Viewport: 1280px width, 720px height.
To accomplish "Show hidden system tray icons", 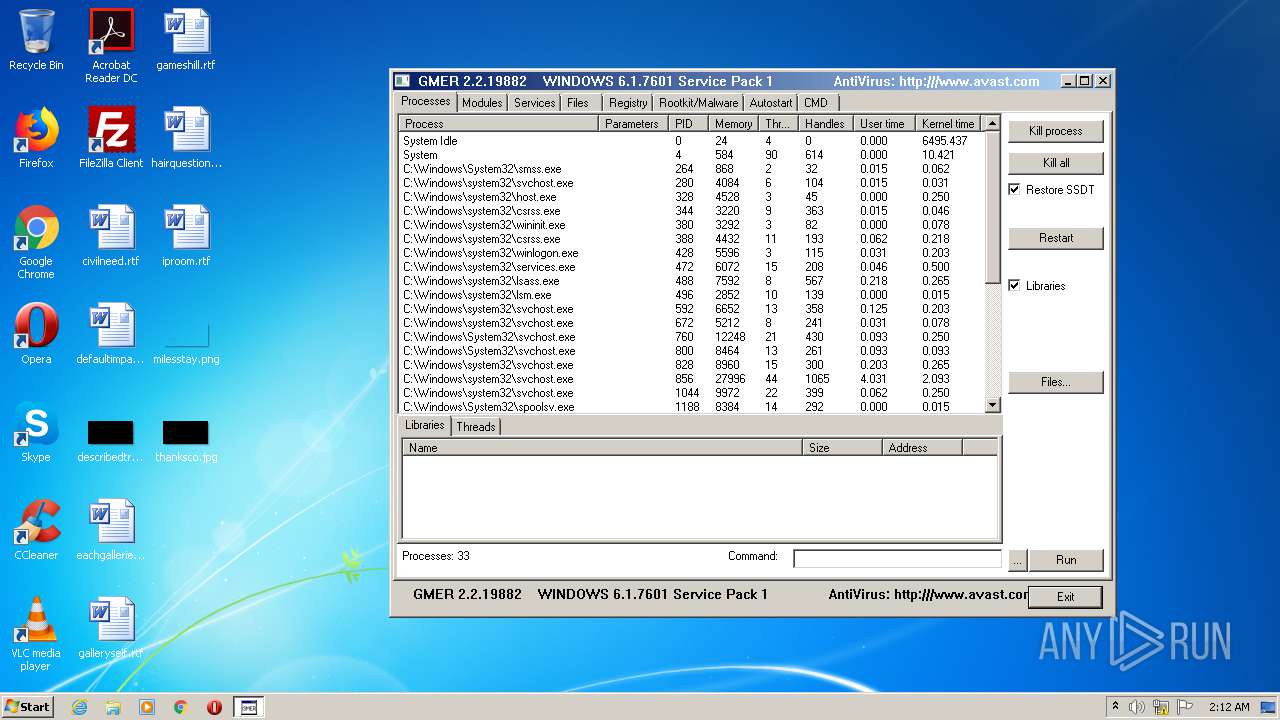I will pyautogui.click(x=1115, y=707).
